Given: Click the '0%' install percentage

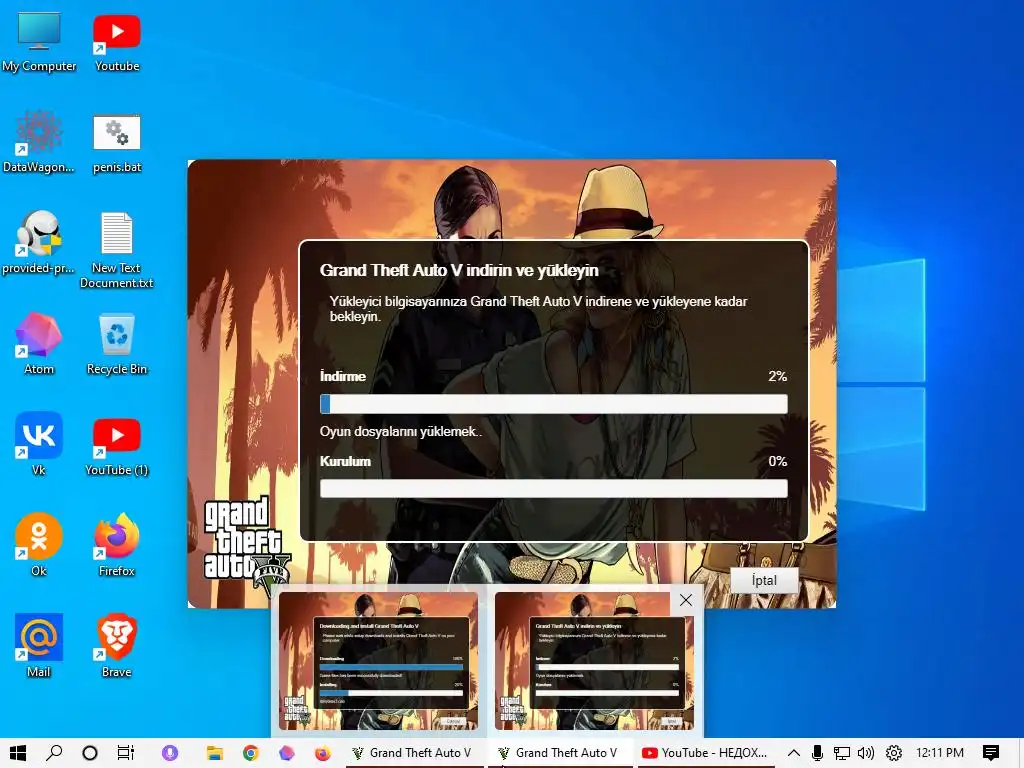Looking at the screenshot, I should [777, 461].
